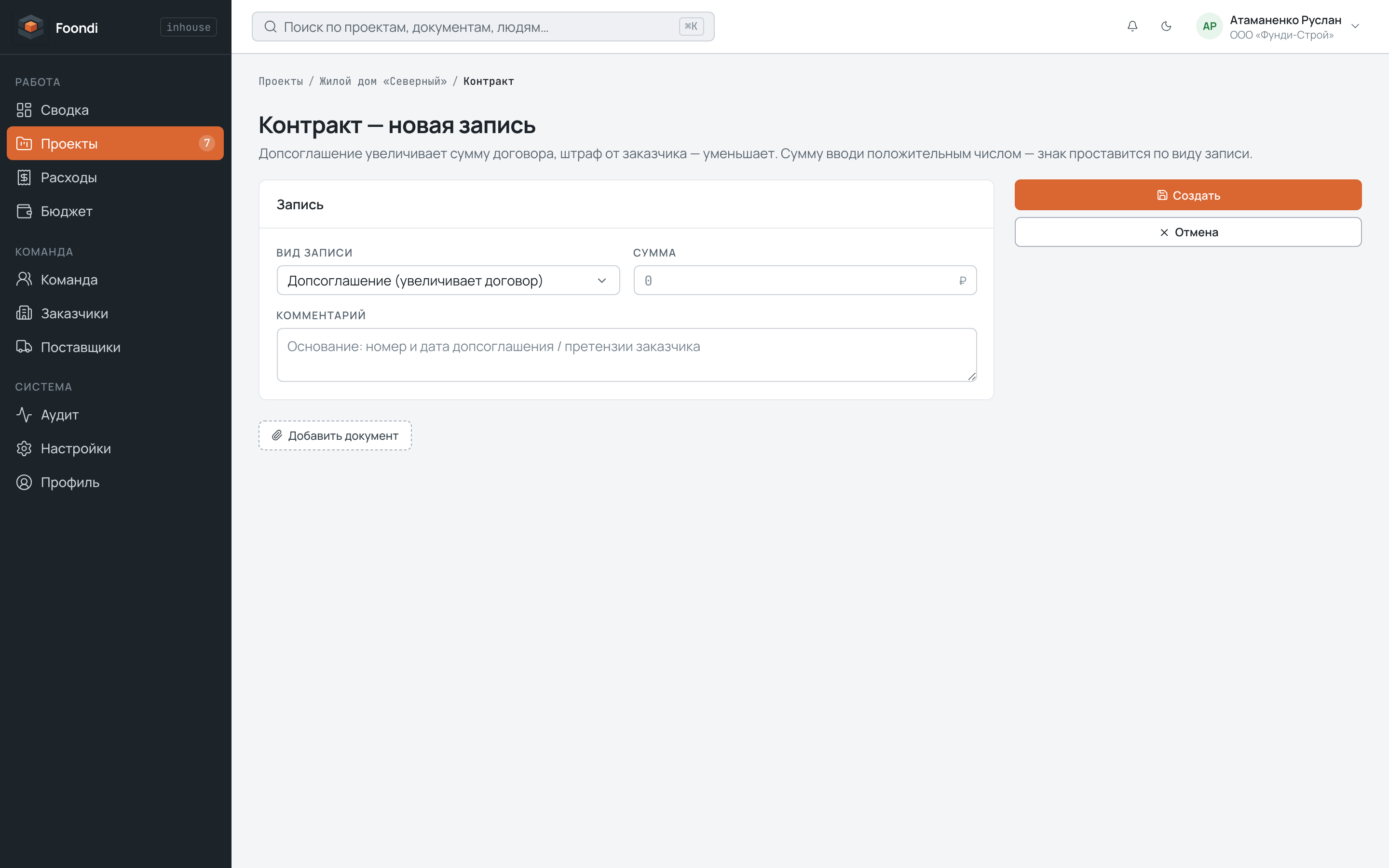The height and width of the screenshot is (868, 1389).
Task: Open Аудит log
Action: 115,415
